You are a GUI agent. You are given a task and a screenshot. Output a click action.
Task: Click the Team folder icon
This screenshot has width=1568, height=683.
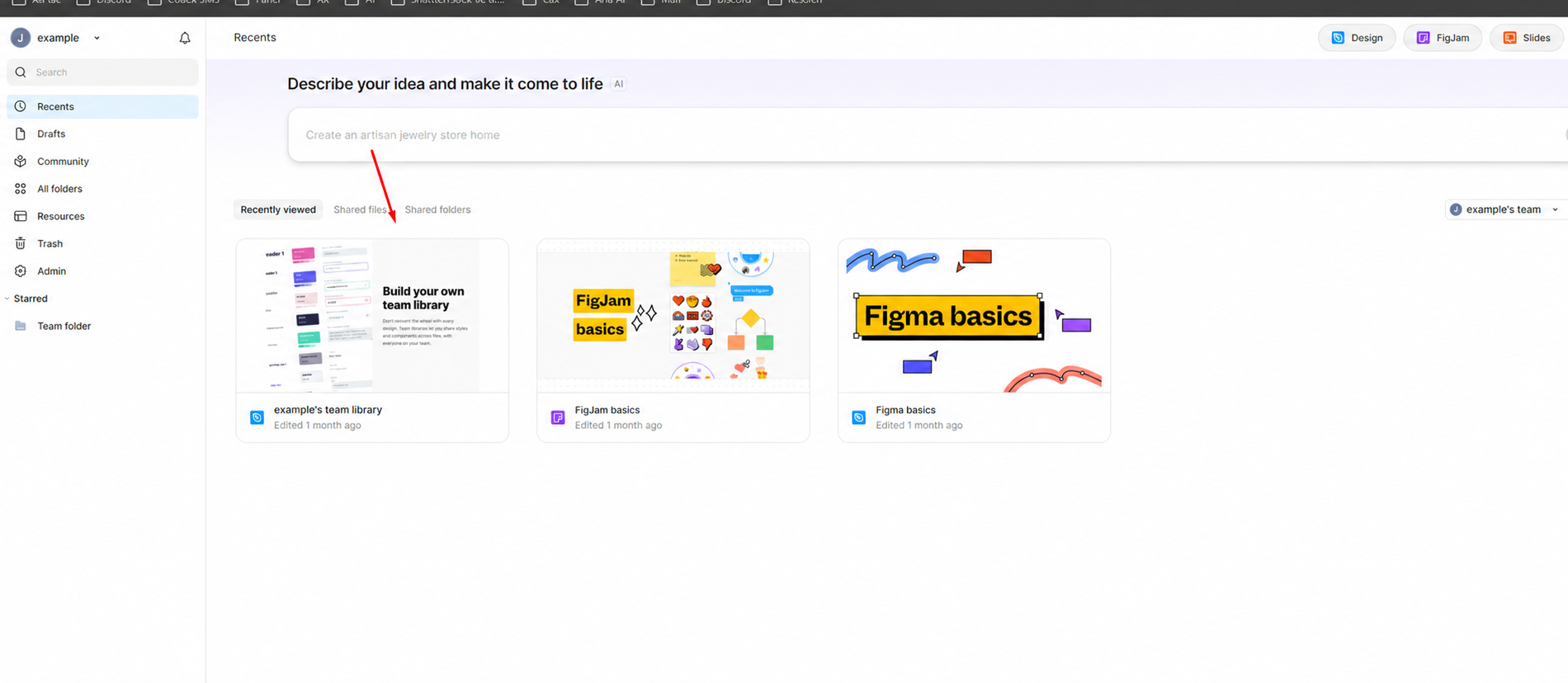[x=21, y=326]
